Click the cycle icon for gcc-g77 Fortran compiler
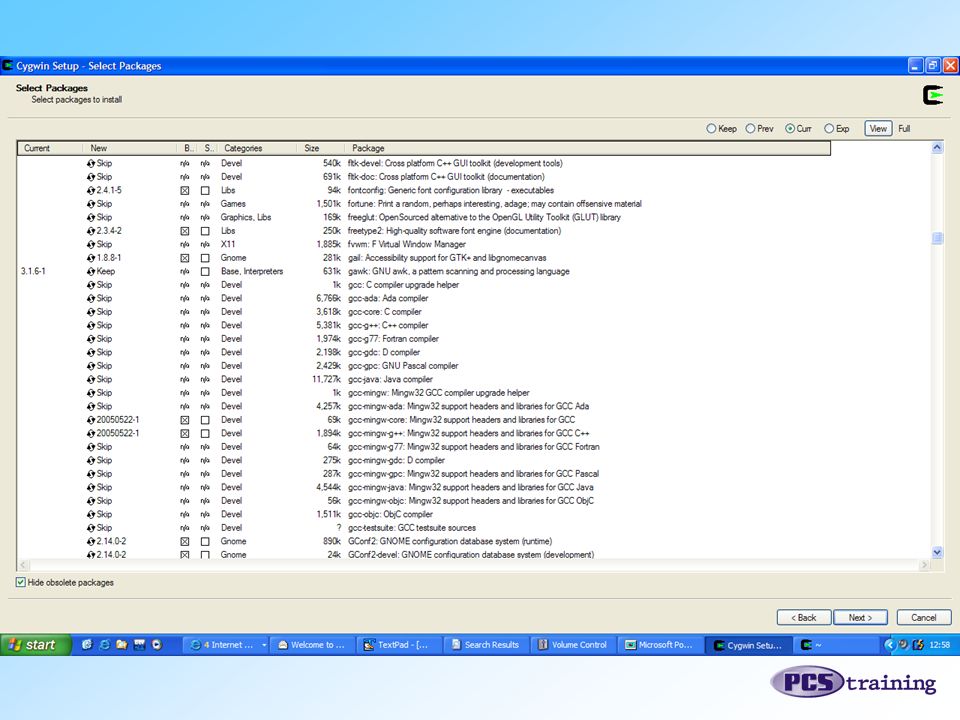Image resolution: width=960 pixels, height=720 pixels. pos(91,339)
